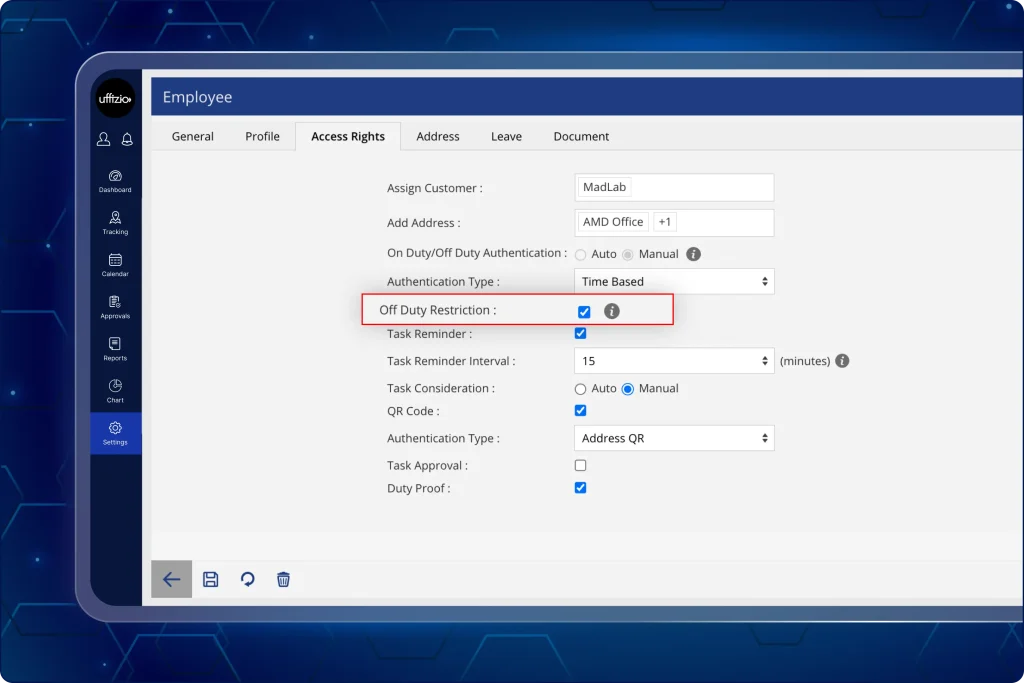The width and height of the screenshot is (1024, 683).
Task: Open Chart in sidebar
Action: 115,390
